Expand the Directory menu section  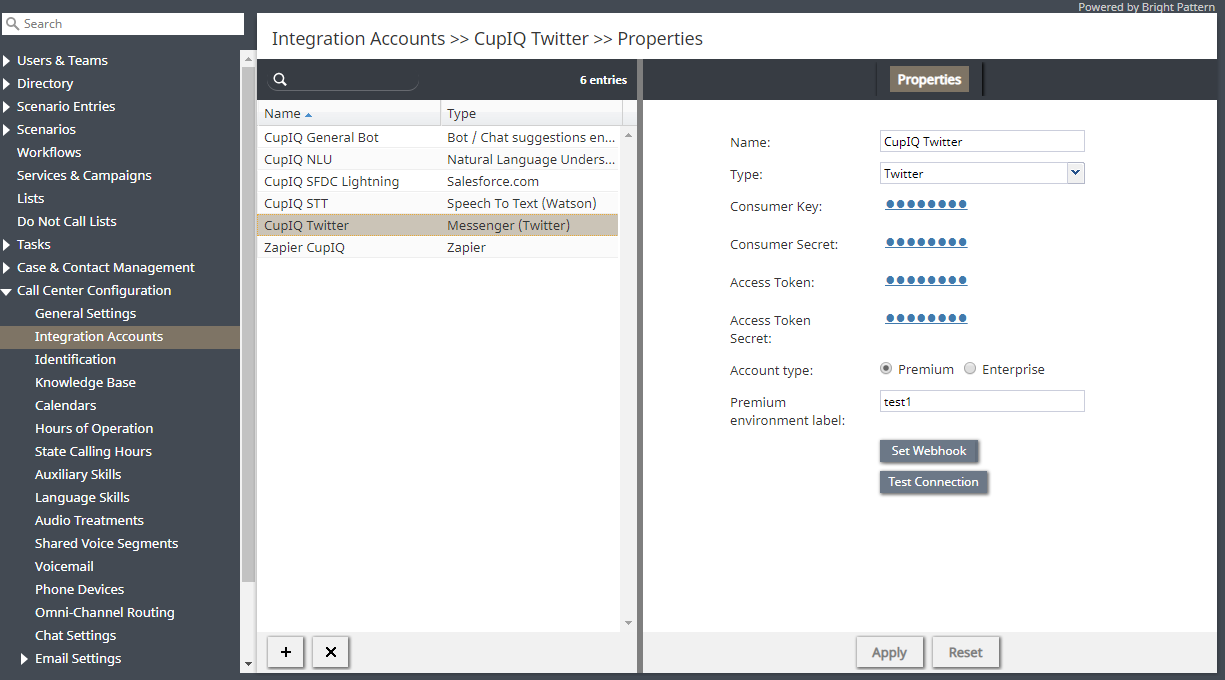click(7, 83)
